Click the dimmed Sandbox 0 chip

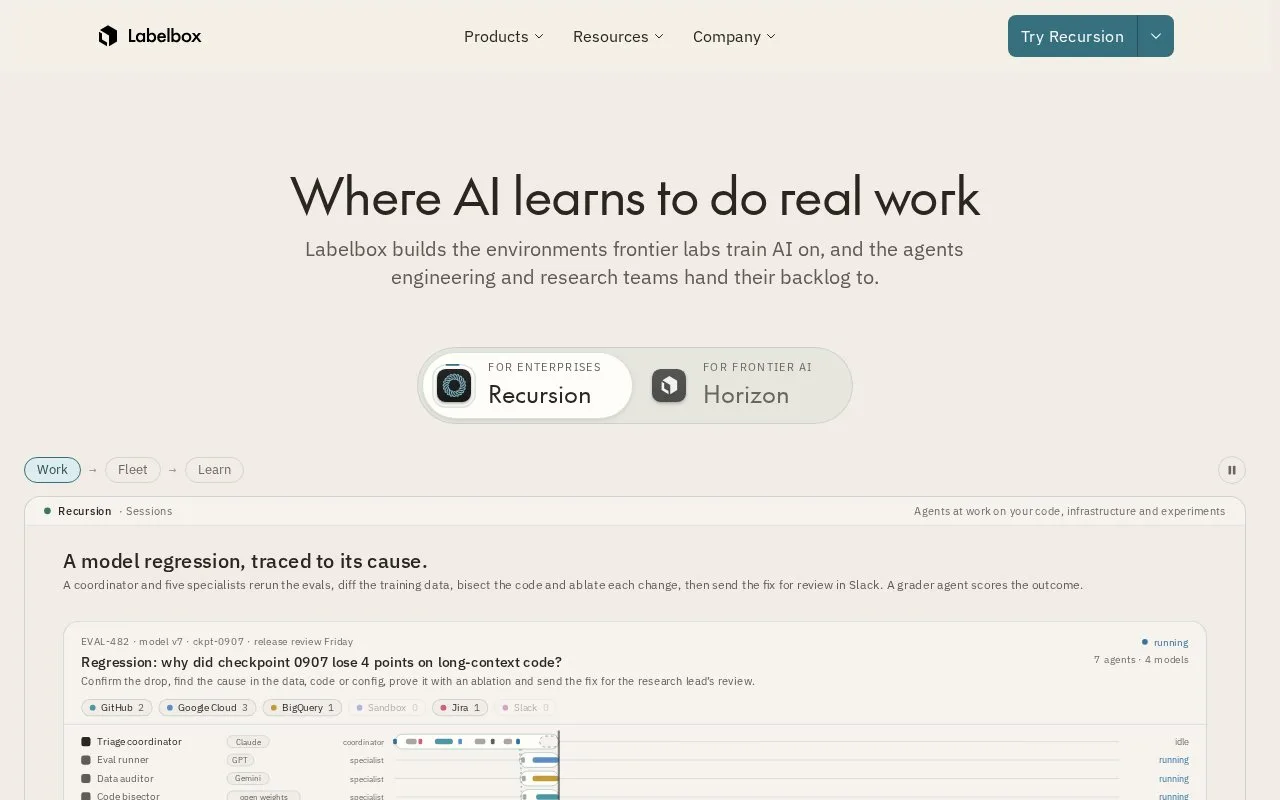pyautogui.click(x=387, y=708)
